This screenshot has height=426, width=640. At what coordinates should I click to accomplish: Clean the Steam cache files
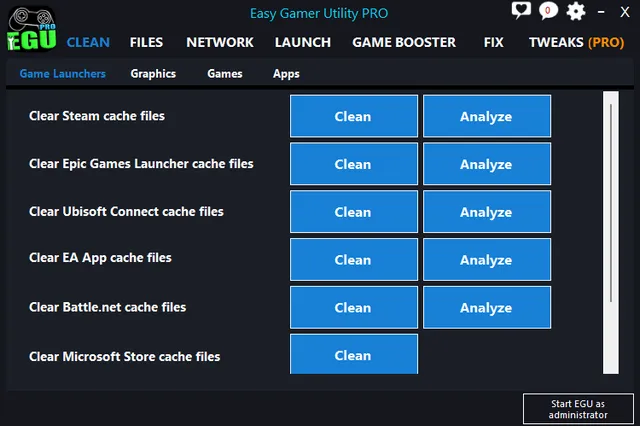pyautogui.click(x=354, y=116)
